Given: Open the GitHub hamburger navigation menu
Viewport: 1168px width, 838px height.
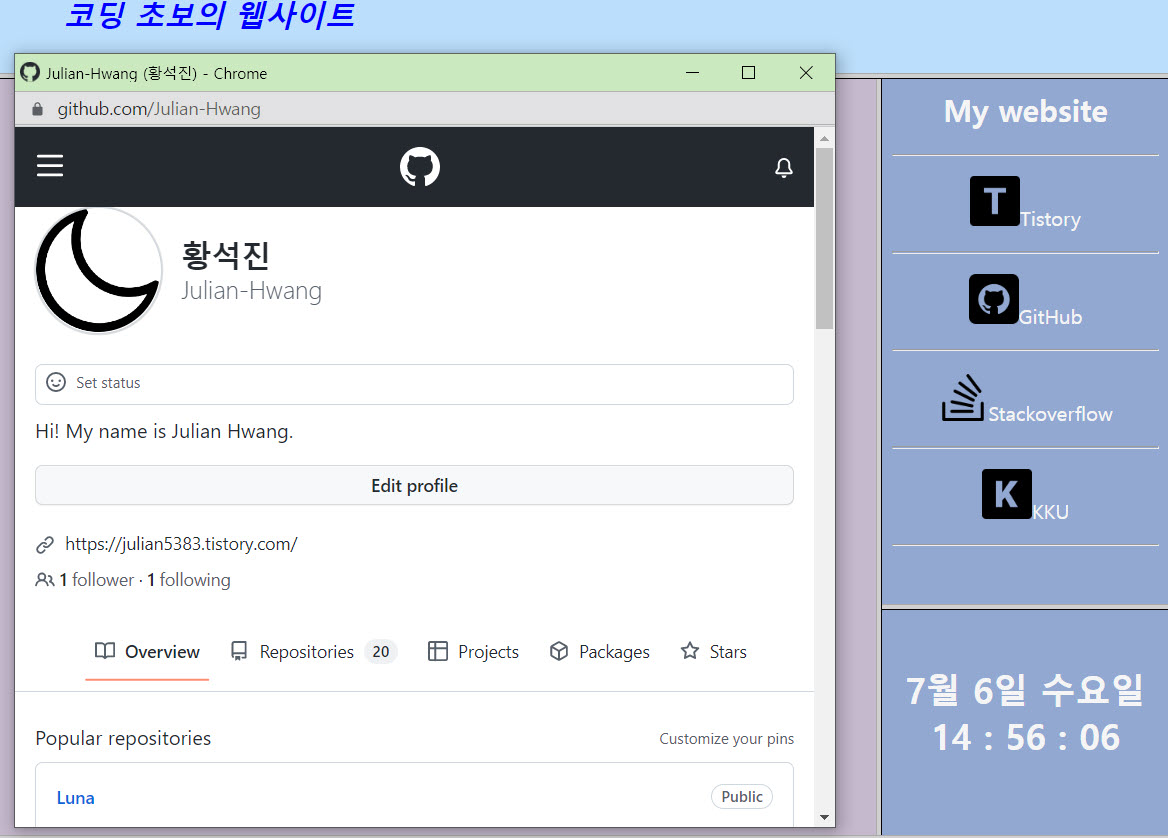Looking at the screenshot, I should click(50, 165).
